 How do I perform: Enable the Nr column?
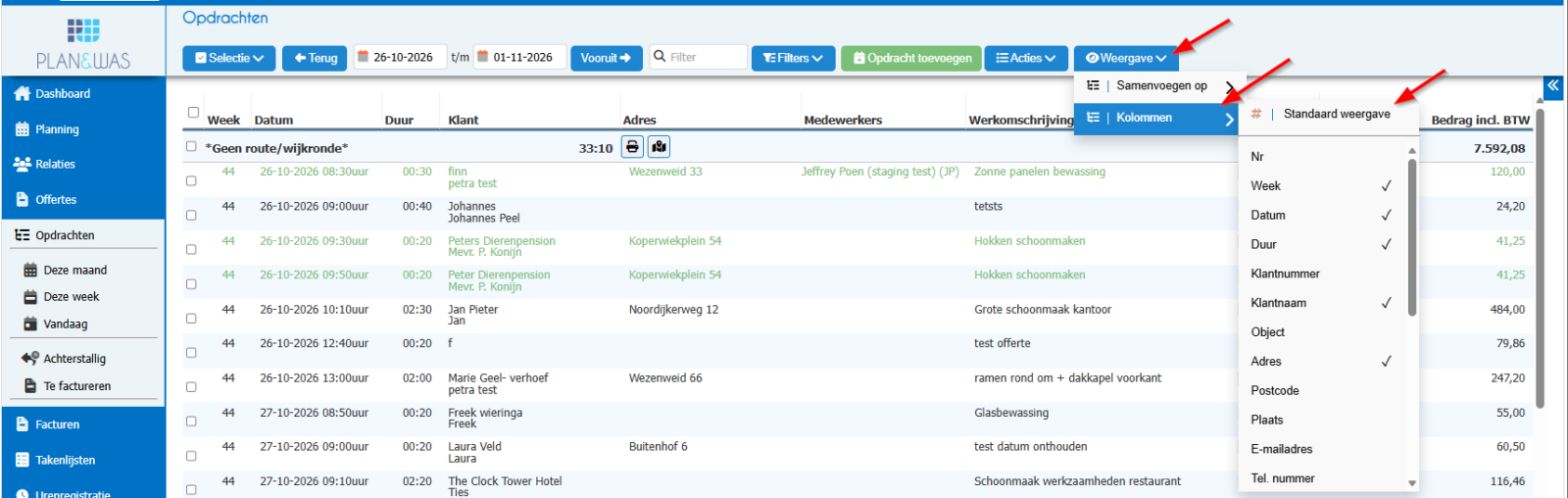tap(1321, 156)
